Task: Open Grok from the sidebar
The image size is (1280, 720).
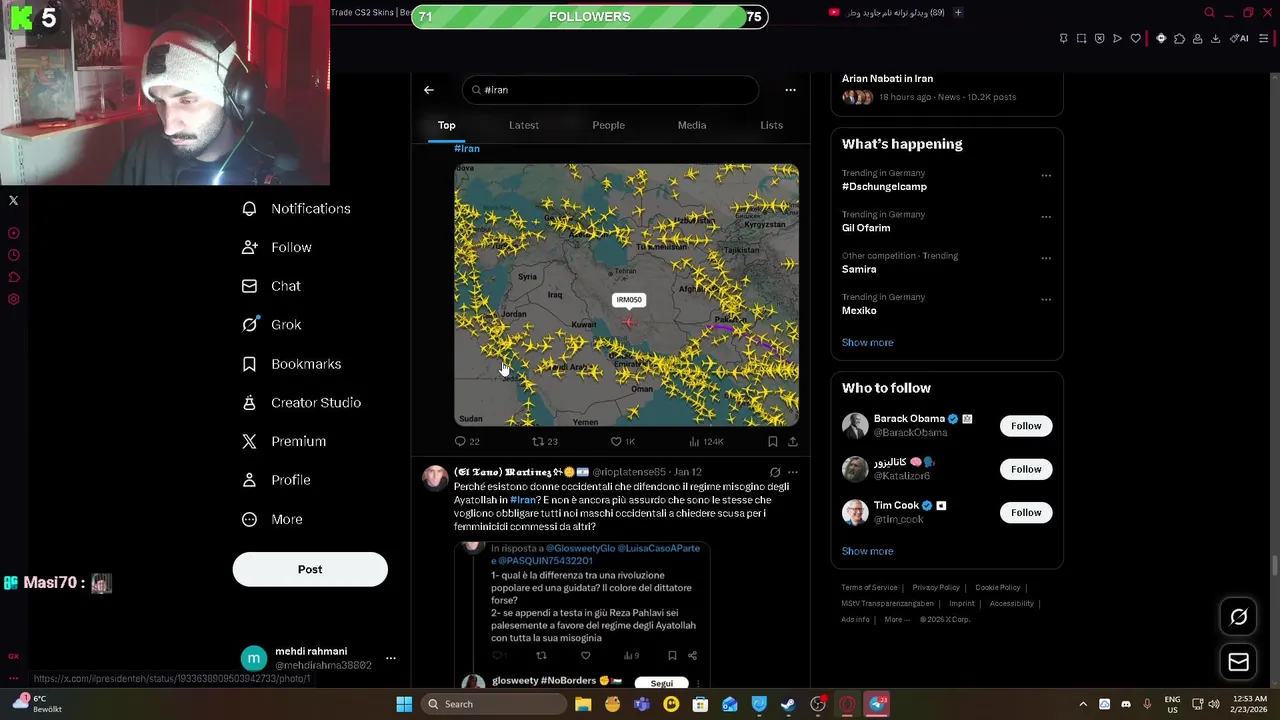Action: tap(271, 324)
